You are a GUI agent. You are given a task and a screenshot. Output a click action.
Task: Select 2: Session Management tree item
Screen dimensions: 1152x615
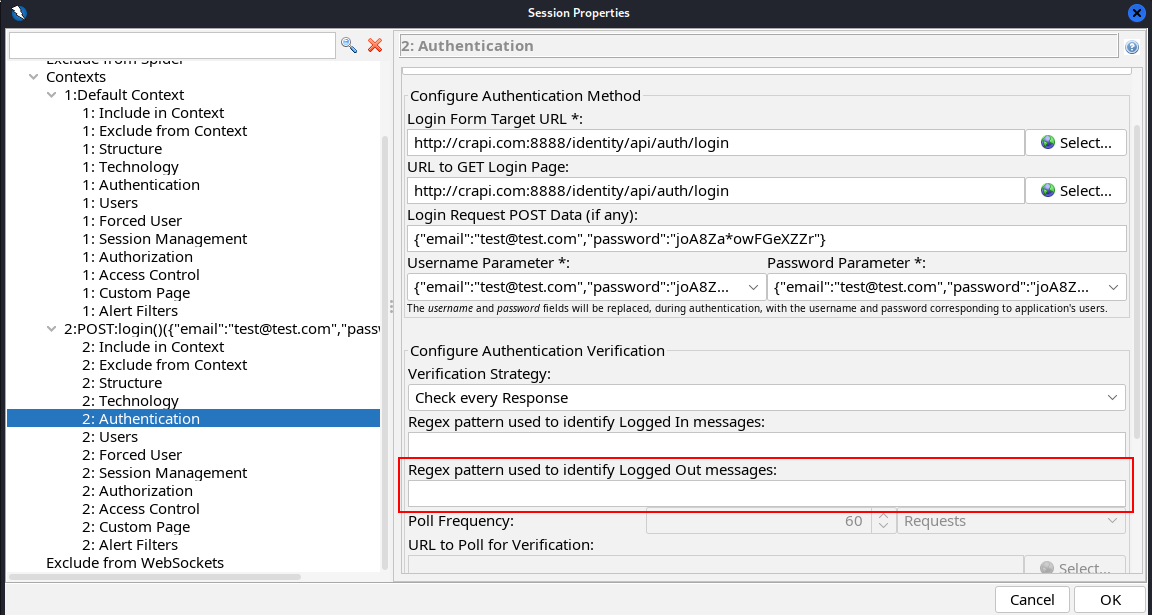pyautogui.click(x=165, y=473)
